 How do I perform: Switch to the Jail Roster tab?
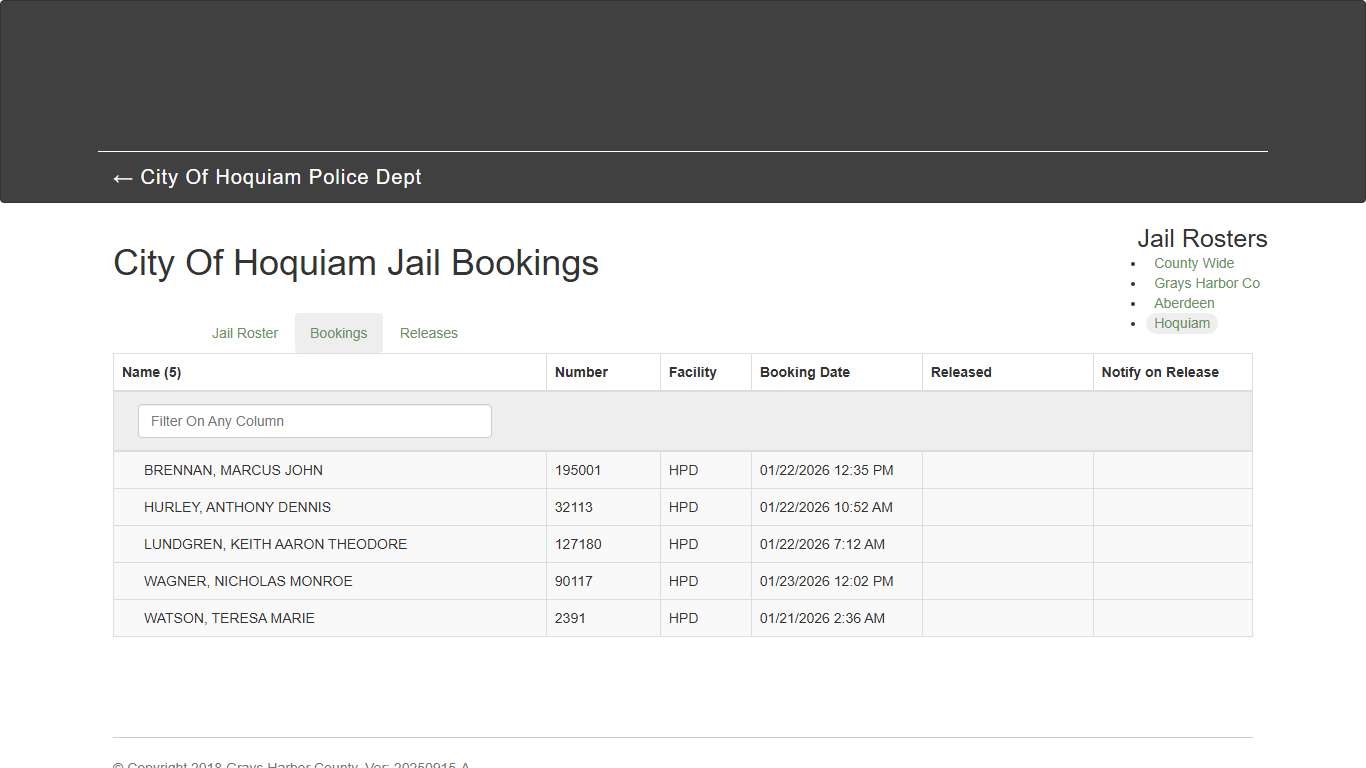[x=244, y=332]
